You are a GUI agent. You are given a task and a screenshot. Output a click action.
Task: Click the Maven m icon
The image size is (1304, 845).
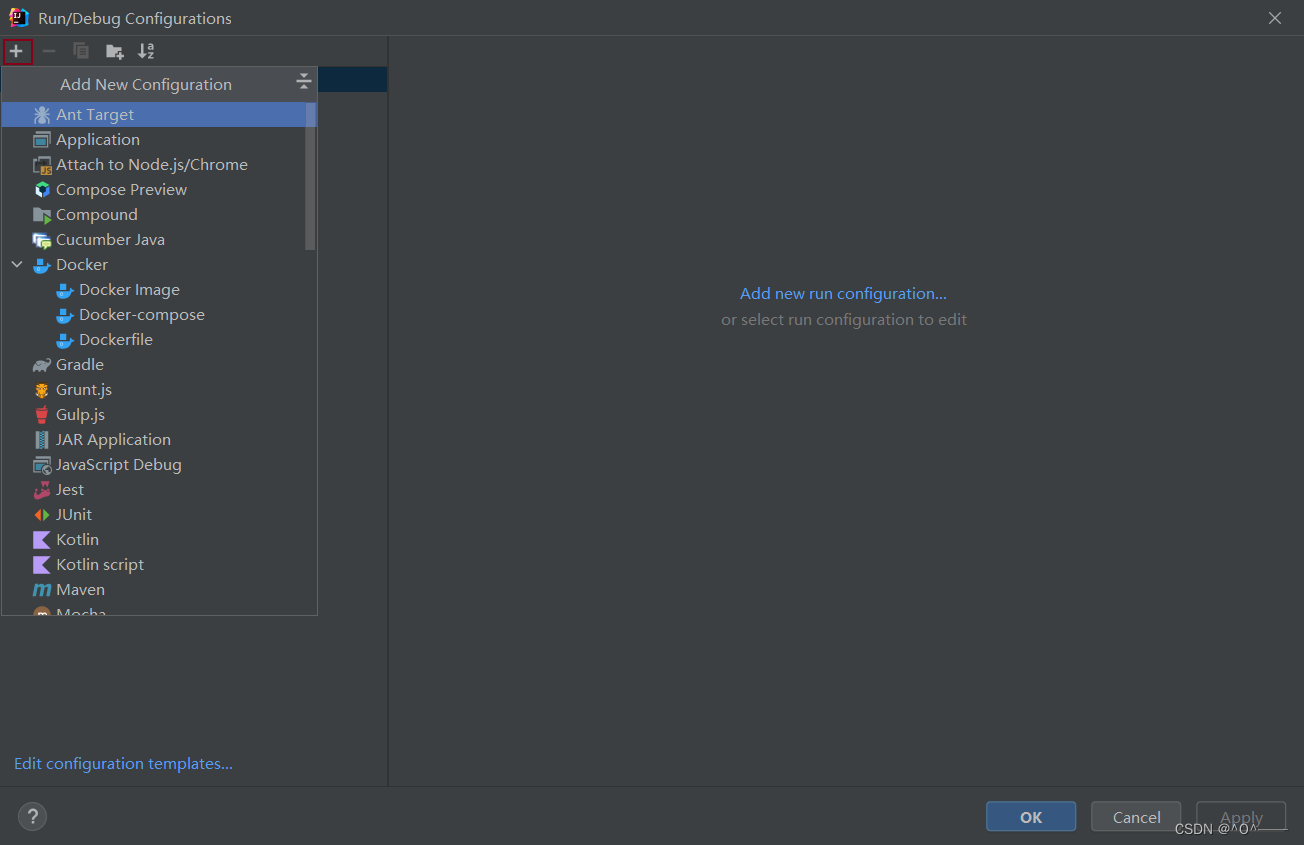42,590
